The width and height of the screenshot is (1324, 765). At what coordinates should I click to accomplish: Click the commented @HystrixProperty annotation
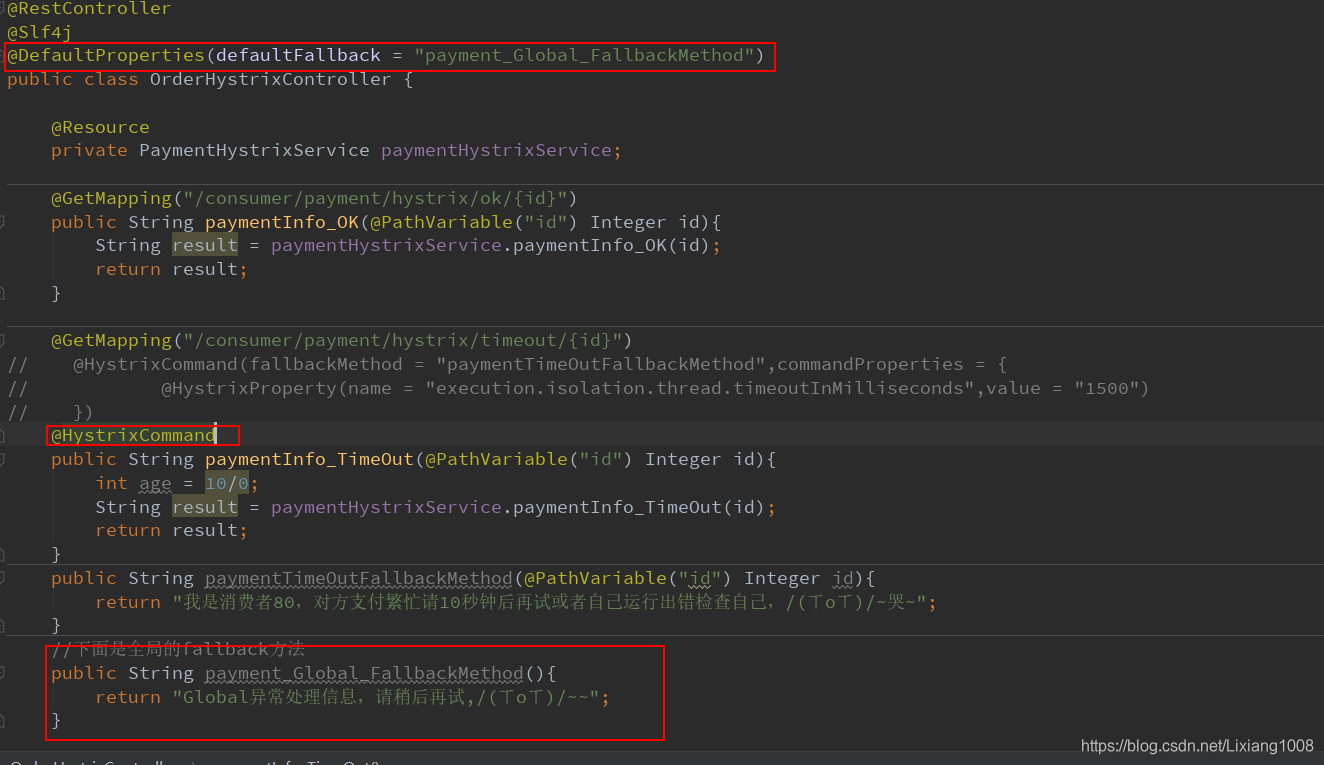click(248, 388)
